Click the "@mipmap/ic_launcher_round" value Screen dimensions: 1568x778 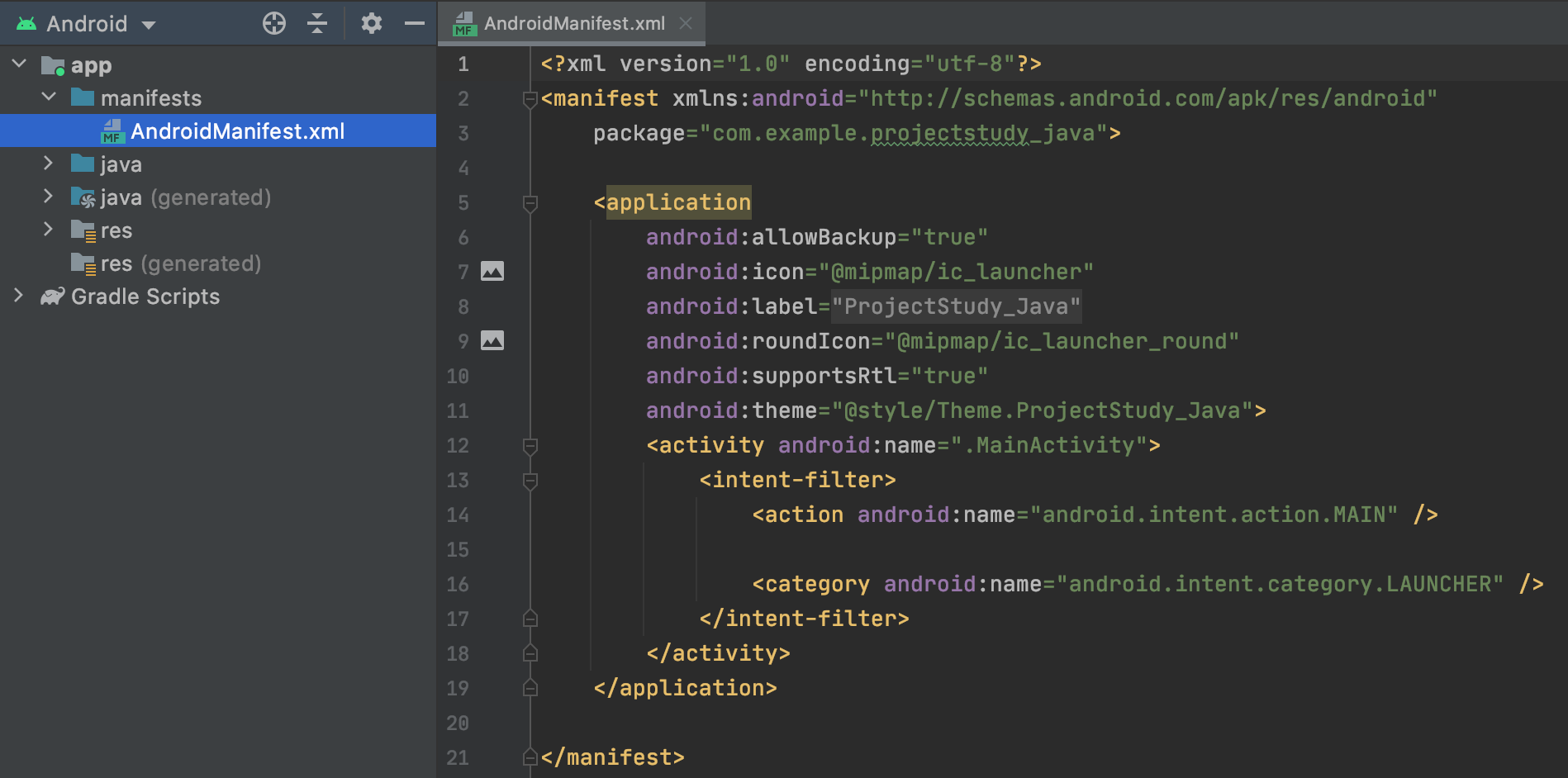[1062, 341]
